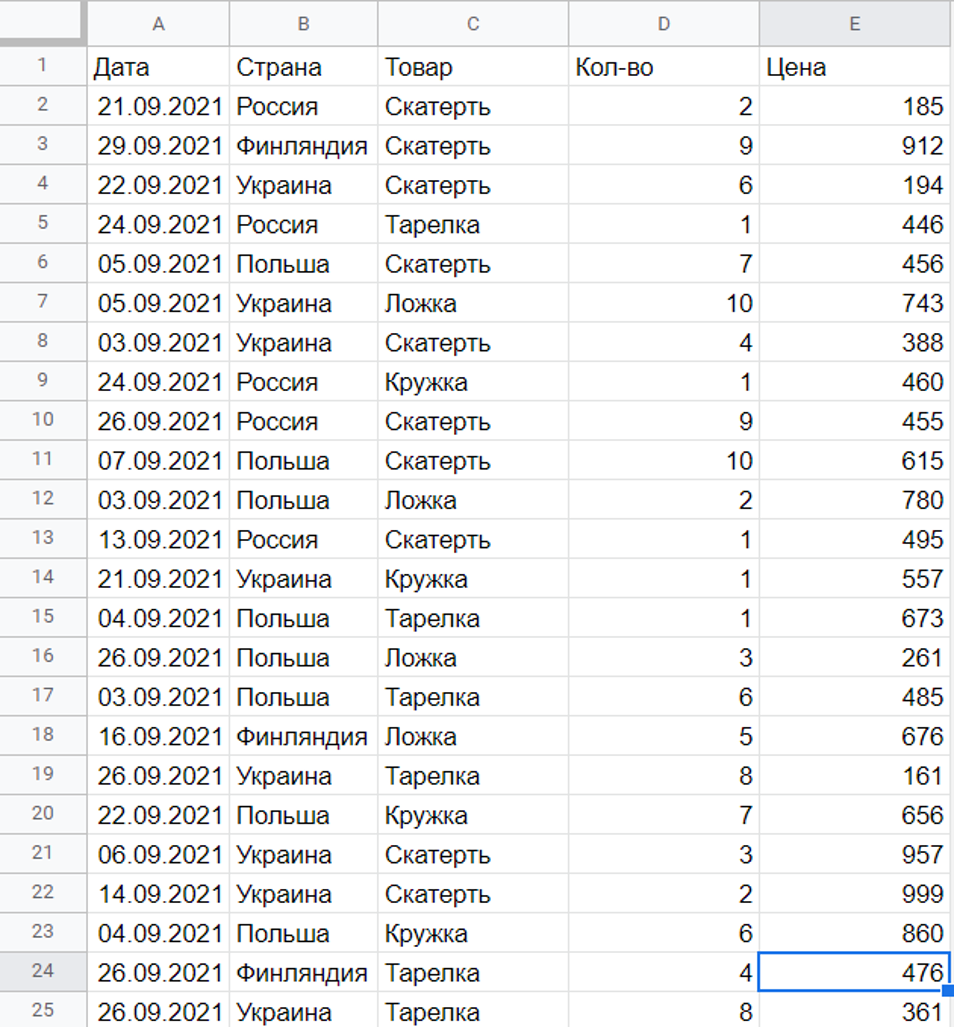The height and width of the screenshot is (1027, 954).
Task: Select column C header
Action: (473, 24)
